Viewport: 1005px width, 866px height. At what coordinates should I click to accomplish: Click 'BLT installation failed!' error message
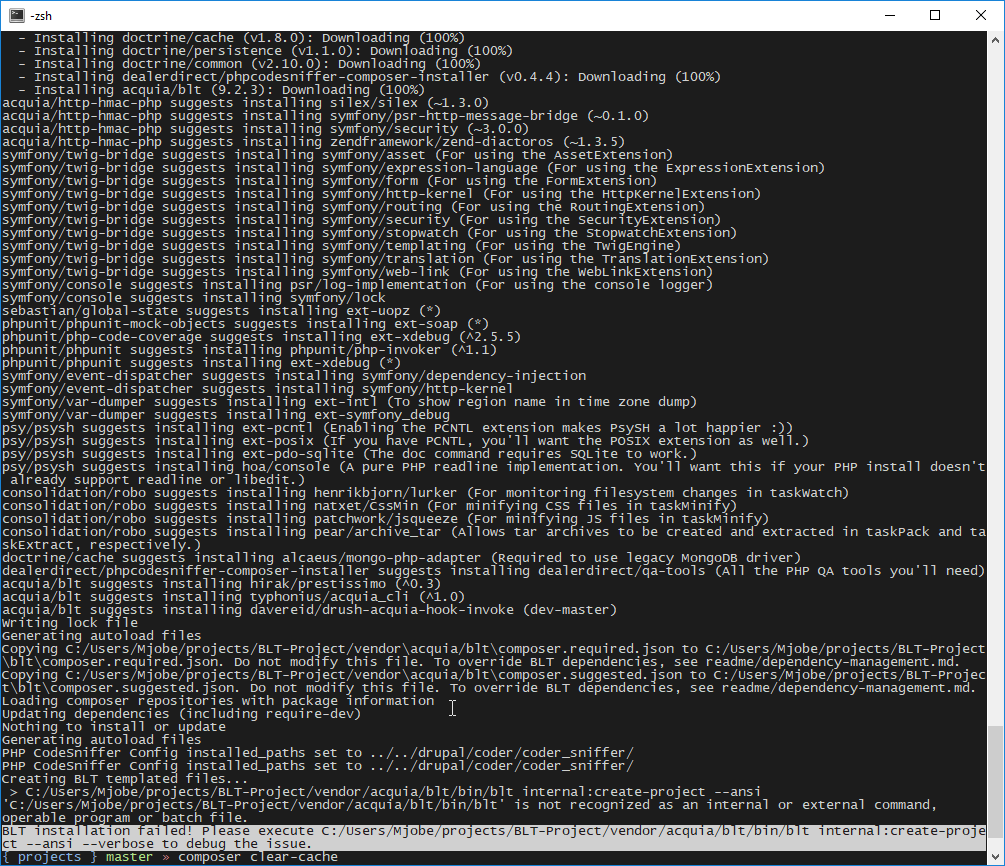point(97,831)
